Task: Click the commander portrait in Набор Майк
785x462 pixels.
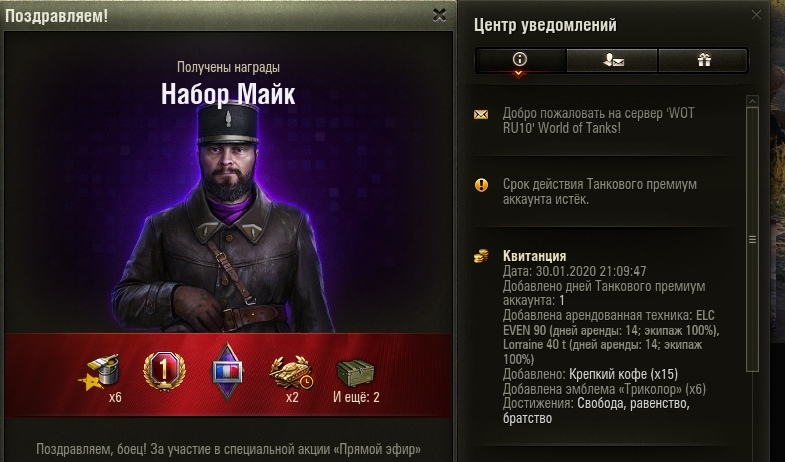Action: pos(224,218)
